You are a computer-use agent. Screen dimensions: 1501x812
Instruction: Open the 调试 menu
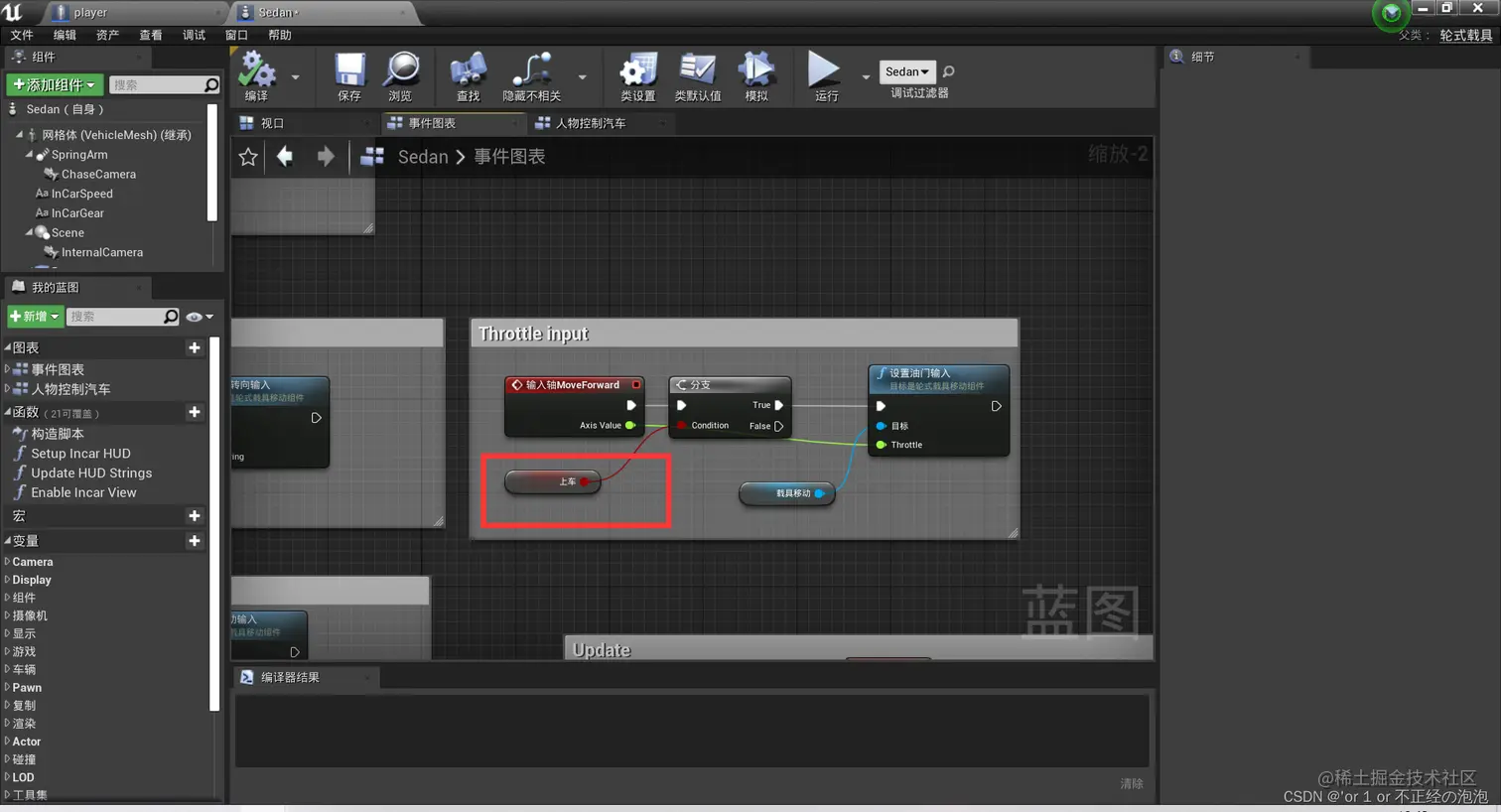[x=194, y=35]
